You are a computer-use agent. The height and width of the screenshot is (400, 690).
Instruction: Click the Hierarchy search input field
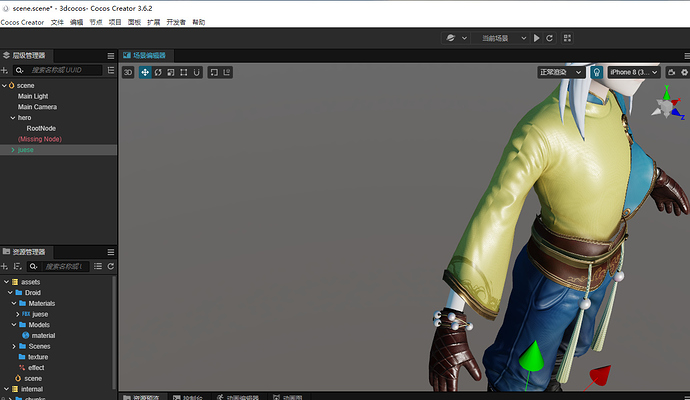pos(64,70)
